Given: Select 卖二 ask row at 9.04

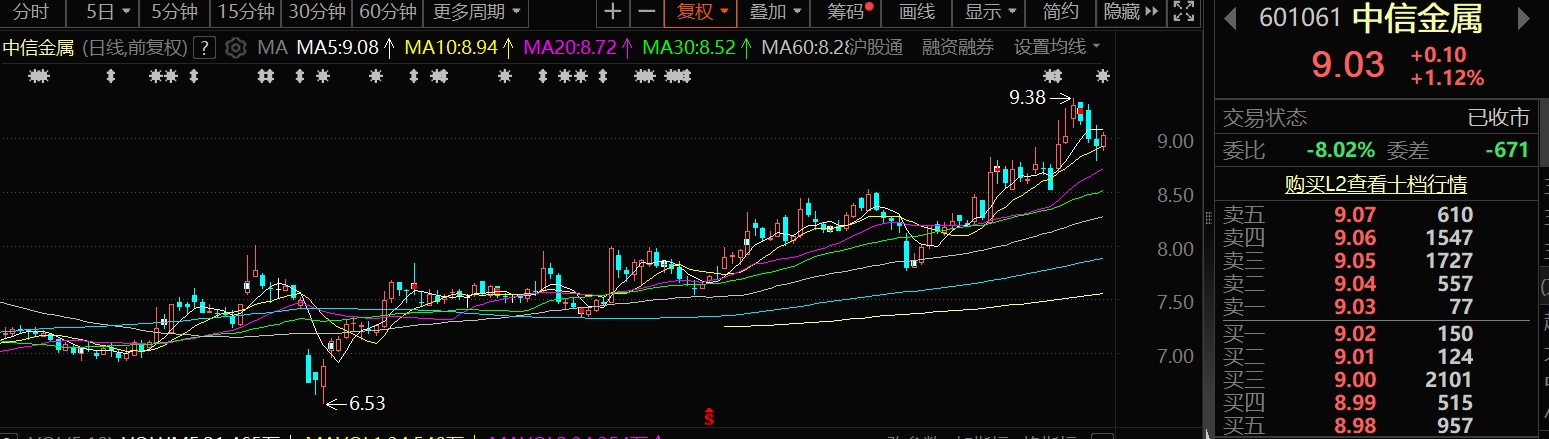Looking at the screenshot, I should click(1375, 283).
